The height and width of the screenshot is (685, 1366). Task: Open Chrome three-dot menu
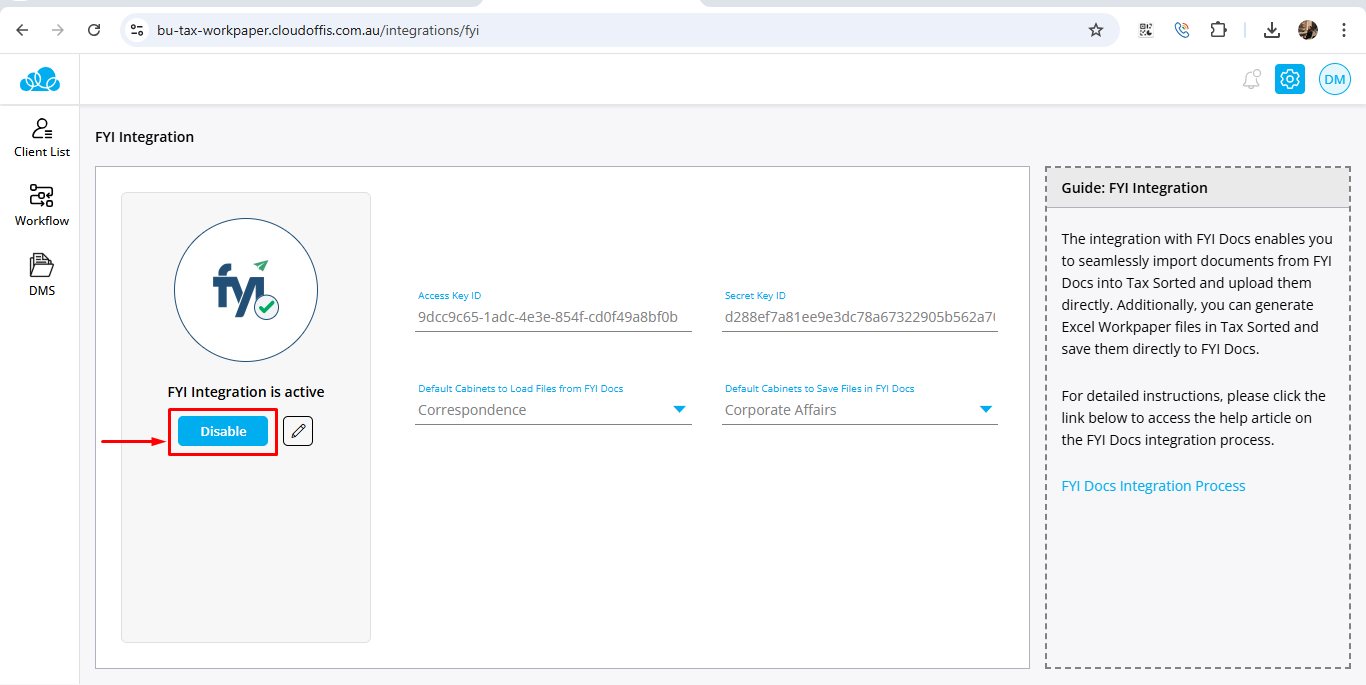click(1344, 30)
